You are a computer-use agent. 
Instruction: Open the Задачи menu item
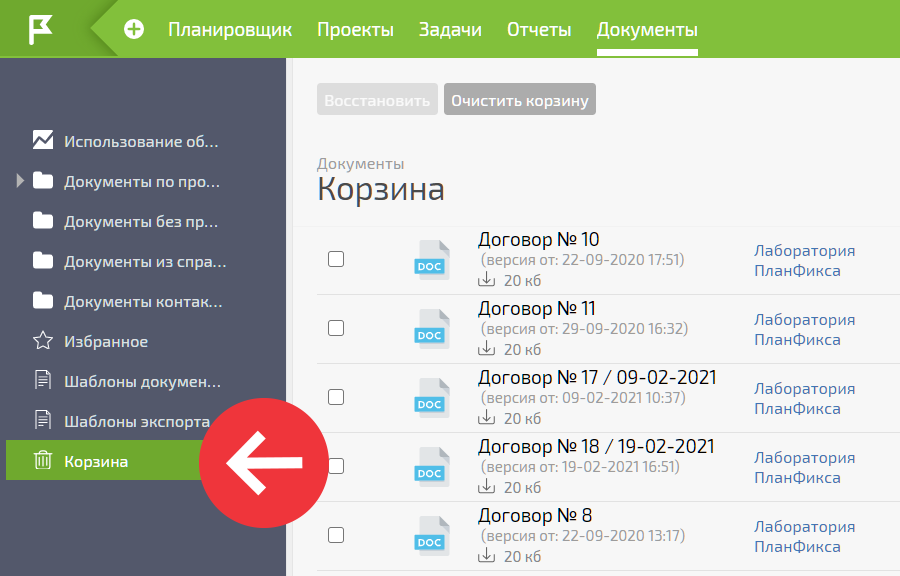(450, 29)
